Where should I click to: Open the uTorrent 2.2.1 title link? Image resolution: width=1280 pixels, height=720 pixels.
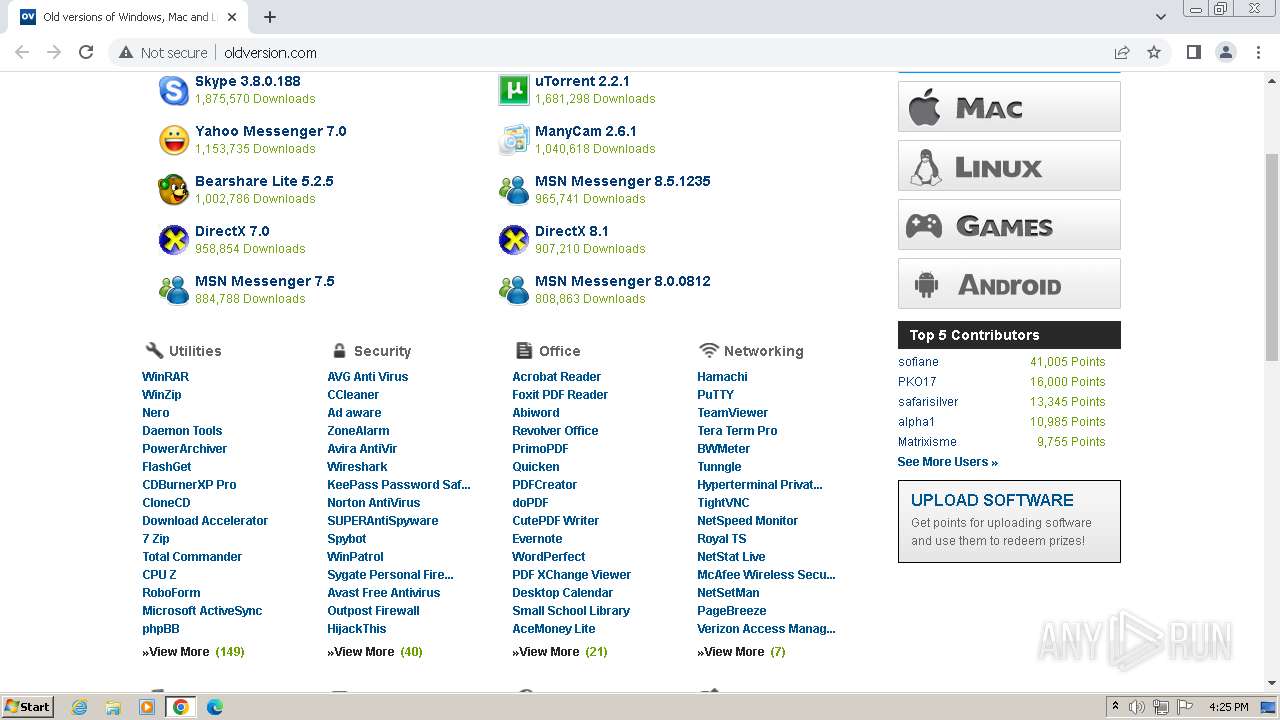click(x=582, y=81)
